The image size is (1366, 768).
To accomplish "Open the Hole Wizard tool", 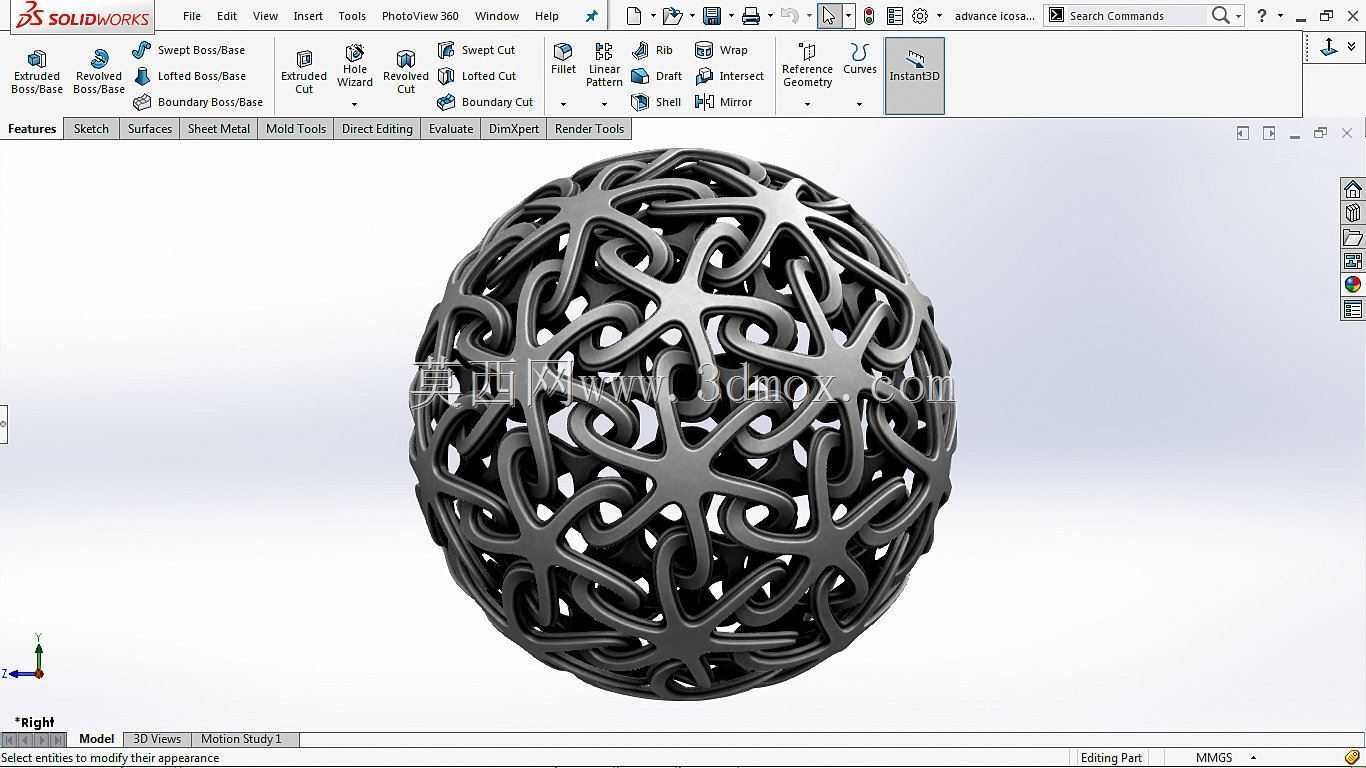I will (355, 66).
